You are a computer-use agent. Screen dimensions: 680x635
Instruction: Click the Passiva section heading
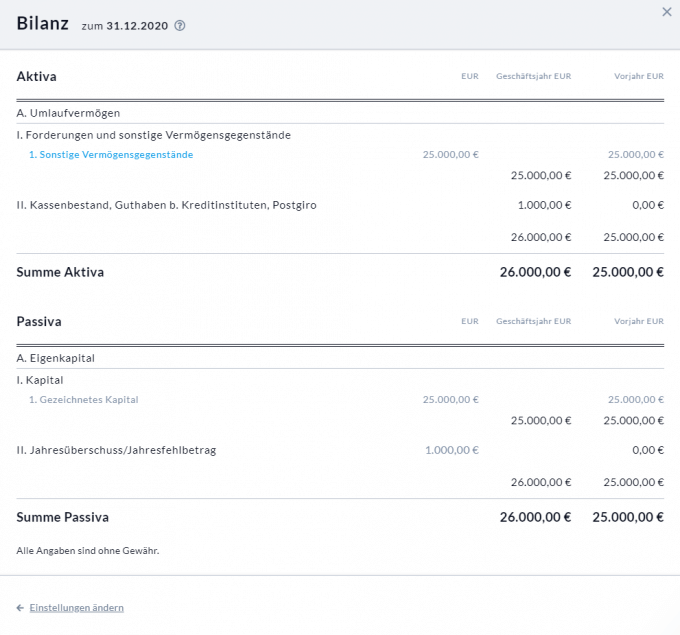(x=39, y=322)
